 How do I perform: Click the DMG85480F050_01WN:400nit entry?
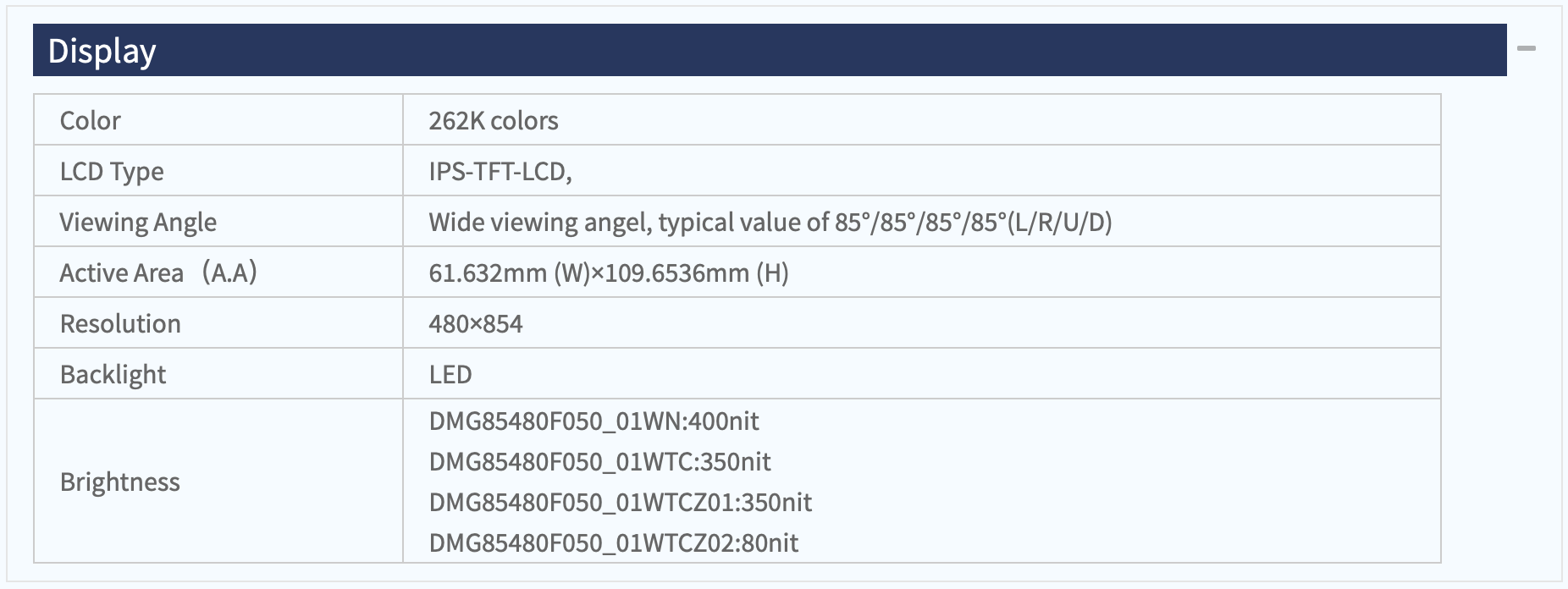coord(594,421)
